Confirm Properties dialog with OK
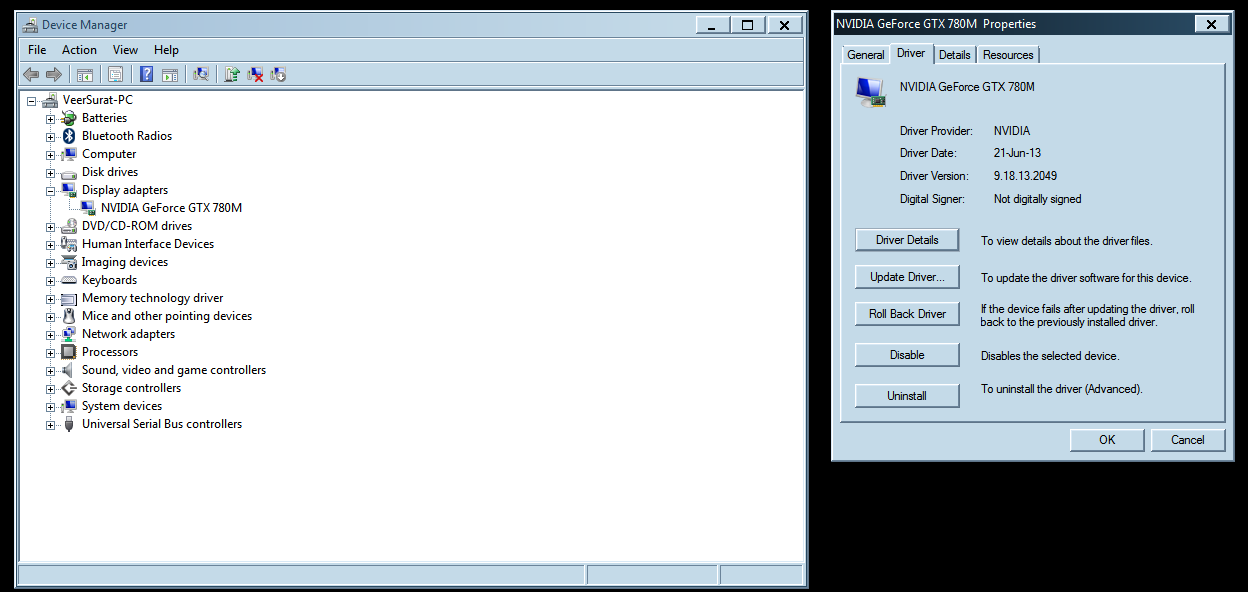Viewport: 1248px width, 592px height. [1107, 440]
